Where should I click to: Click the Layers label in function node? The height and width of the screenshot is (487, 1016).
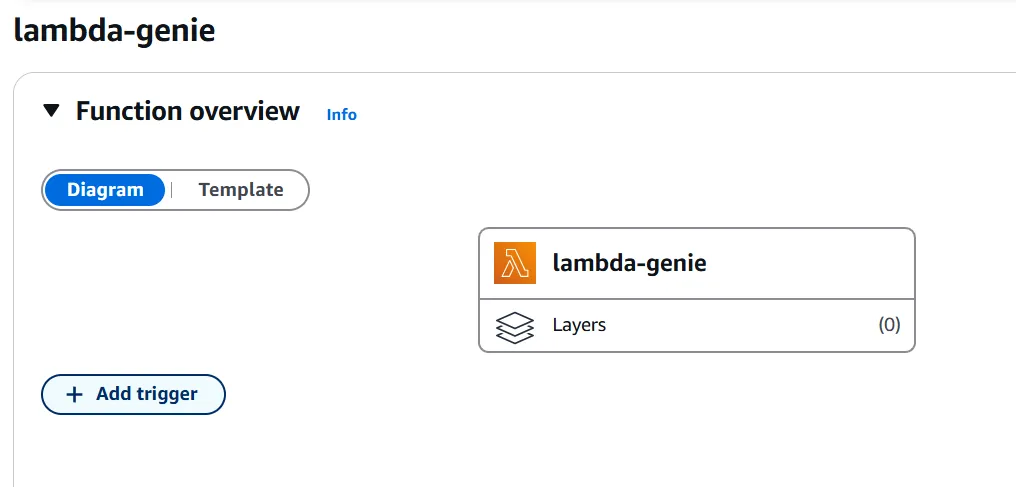(579, 324)
